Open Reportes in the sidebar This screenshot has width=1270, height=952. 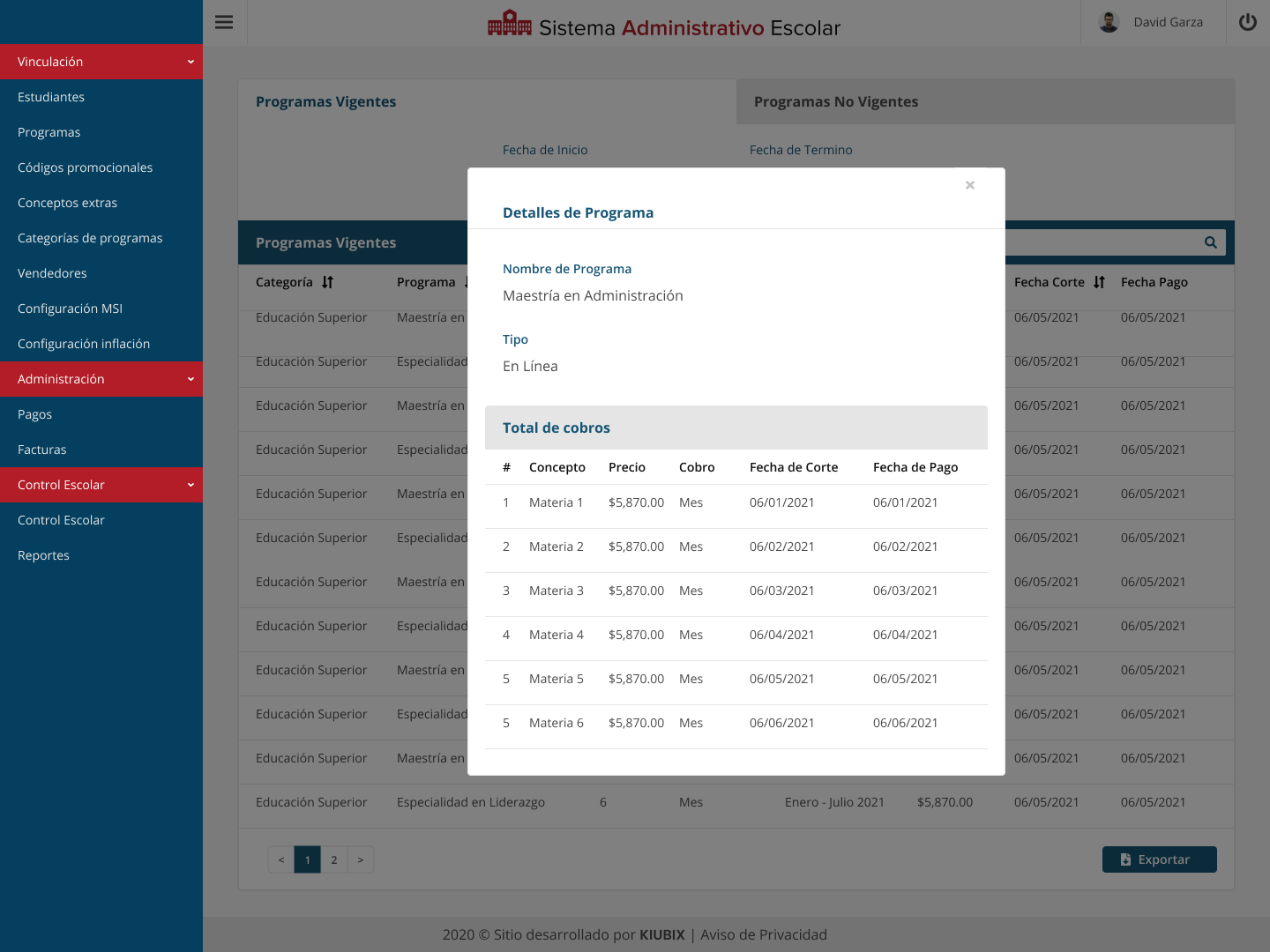pyautogui.click(x=43, y=555)
